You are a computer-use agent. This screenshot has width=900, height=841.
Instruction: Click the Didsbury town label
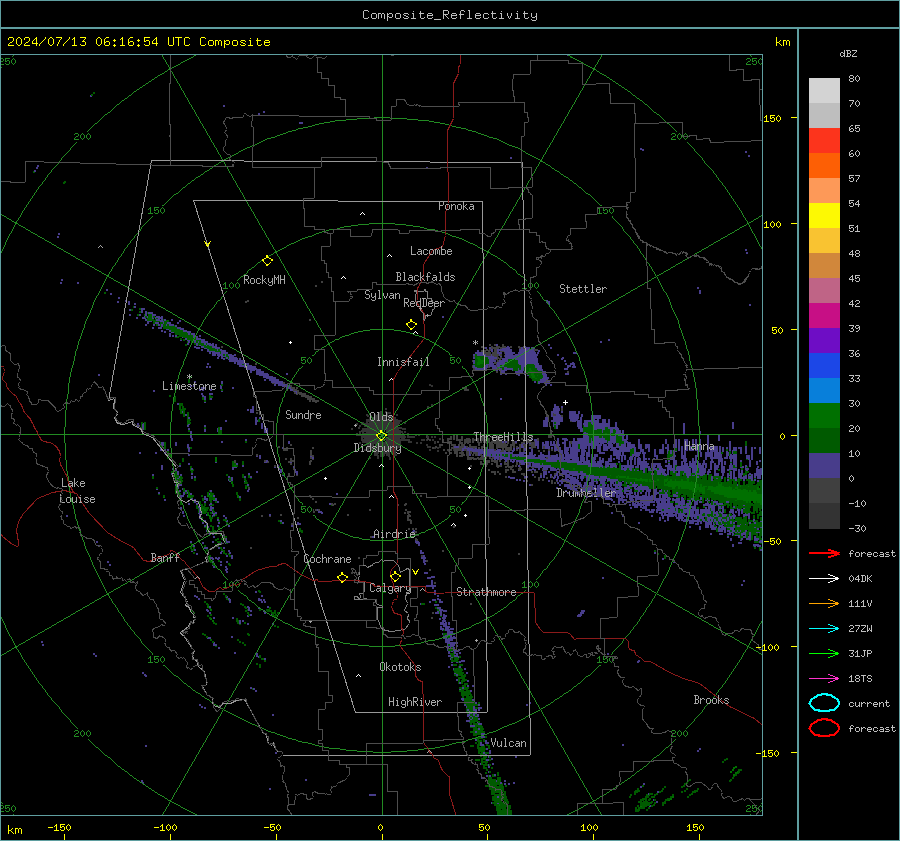coord(377,448)
